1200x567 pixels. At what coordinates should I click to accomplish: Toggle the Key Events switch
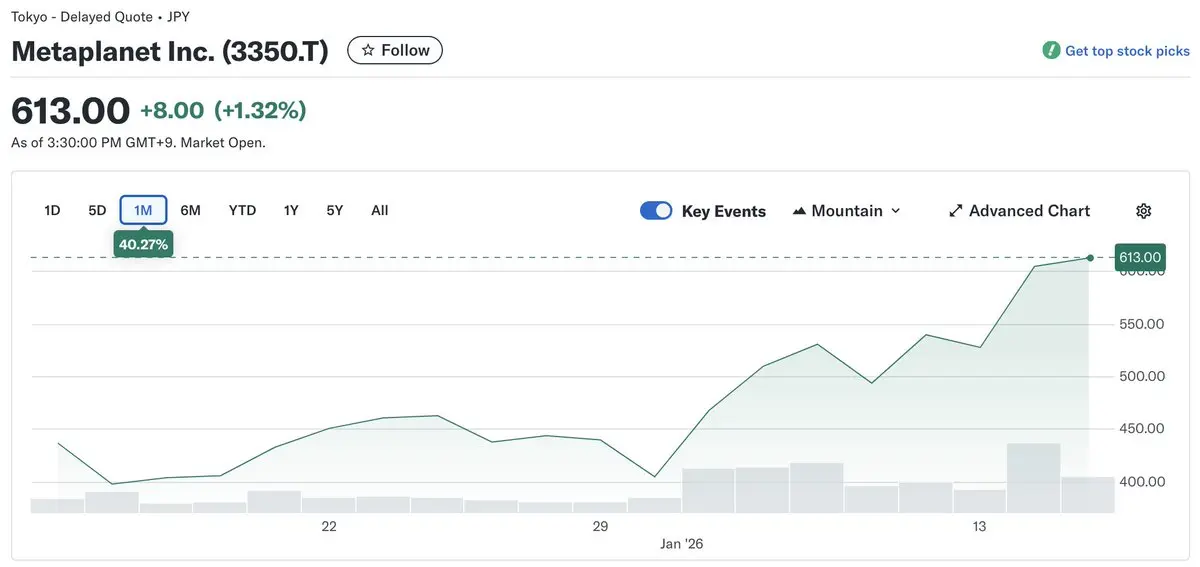point(656,211)
